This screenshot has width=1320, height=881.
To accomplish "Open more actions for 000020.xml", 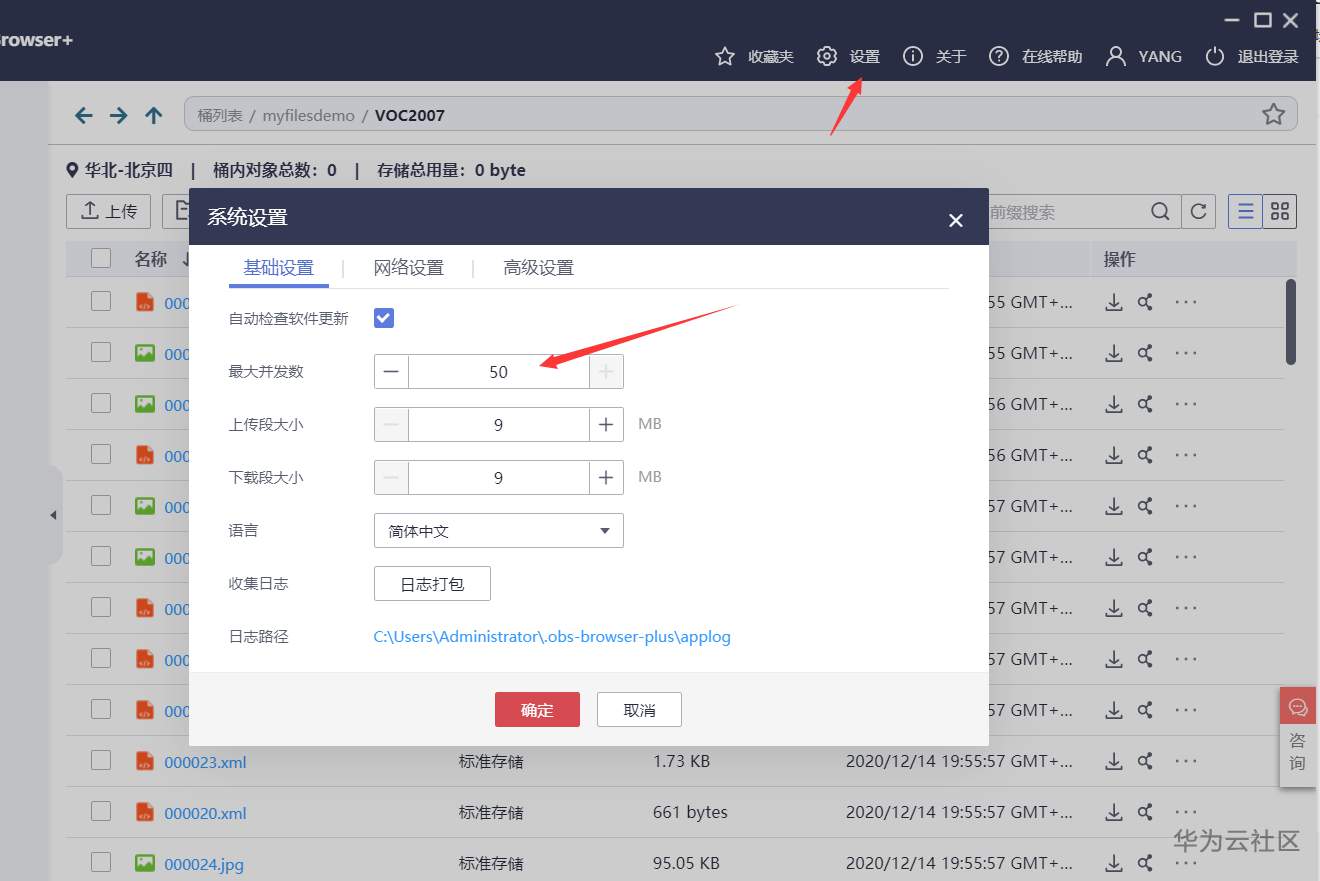I will pos(1186,812).
